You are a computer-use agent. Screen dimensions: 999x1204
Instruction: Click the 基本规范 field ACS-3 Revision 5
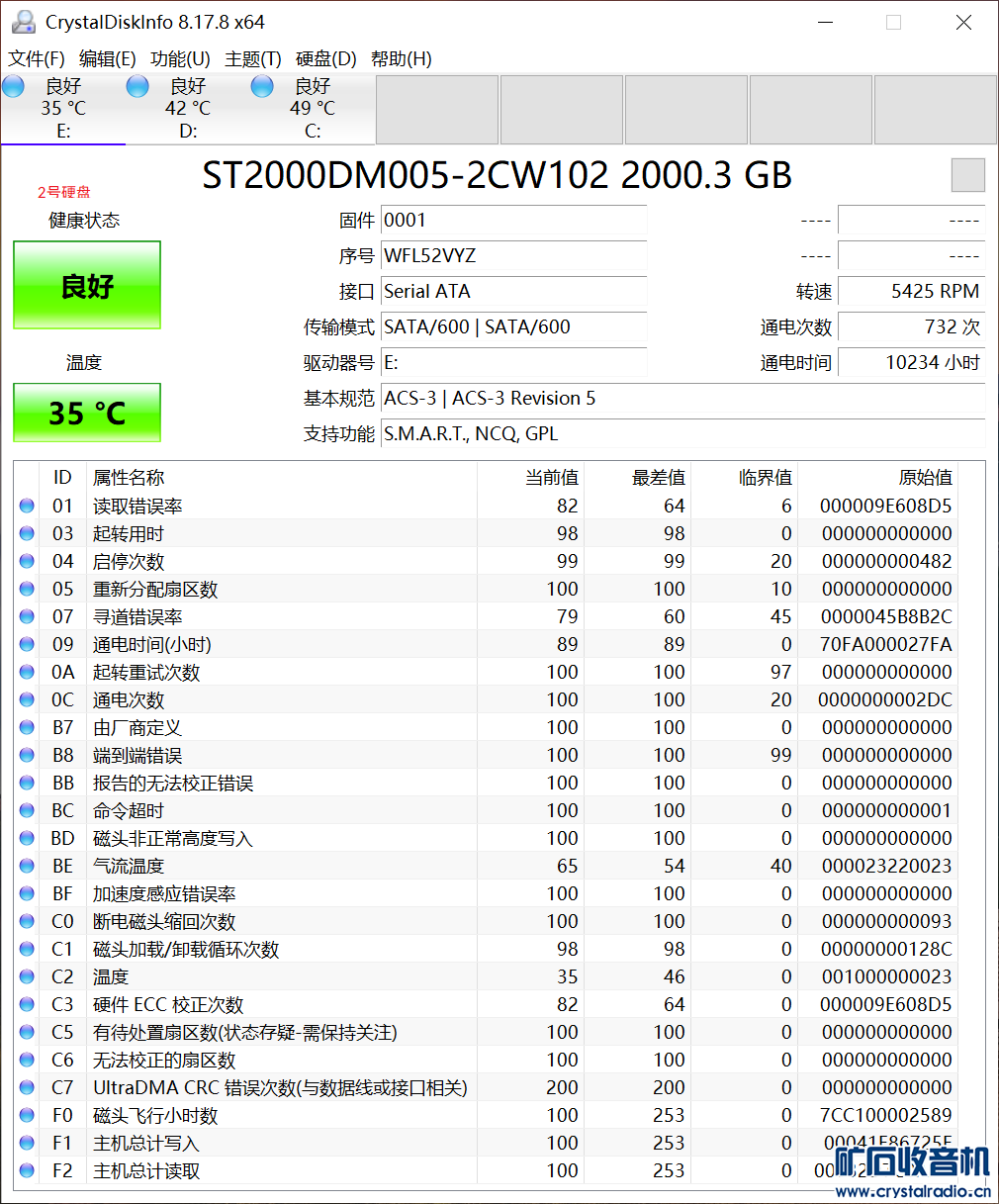tap(682, 398)
